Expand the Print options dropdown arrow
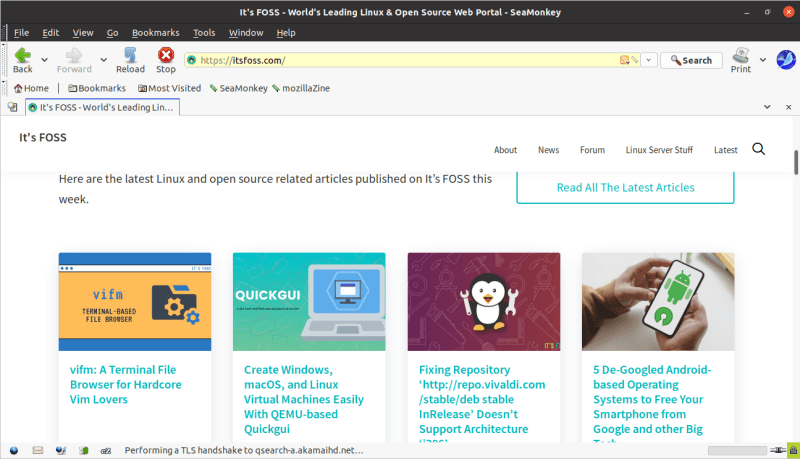This screenshot has width=800, height=459. [x=763, y=60]
